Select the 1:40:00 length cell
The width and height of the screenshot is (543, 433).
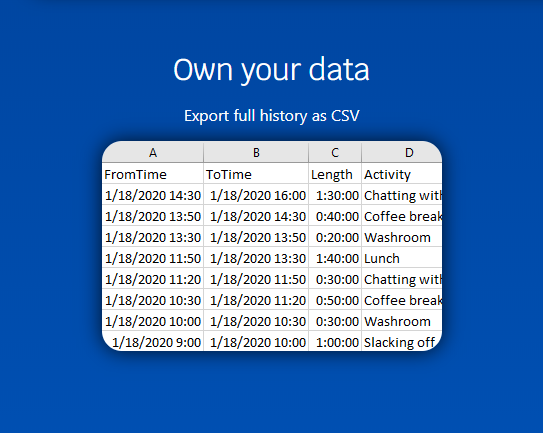click(x=335, y=258)
